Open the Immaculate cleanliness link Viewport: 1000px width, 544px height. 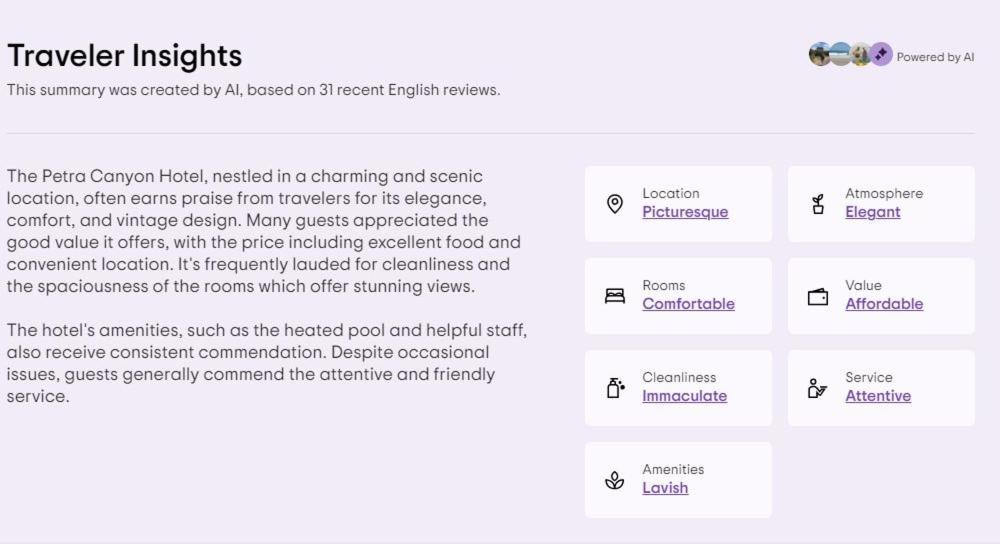pos(684,396)
